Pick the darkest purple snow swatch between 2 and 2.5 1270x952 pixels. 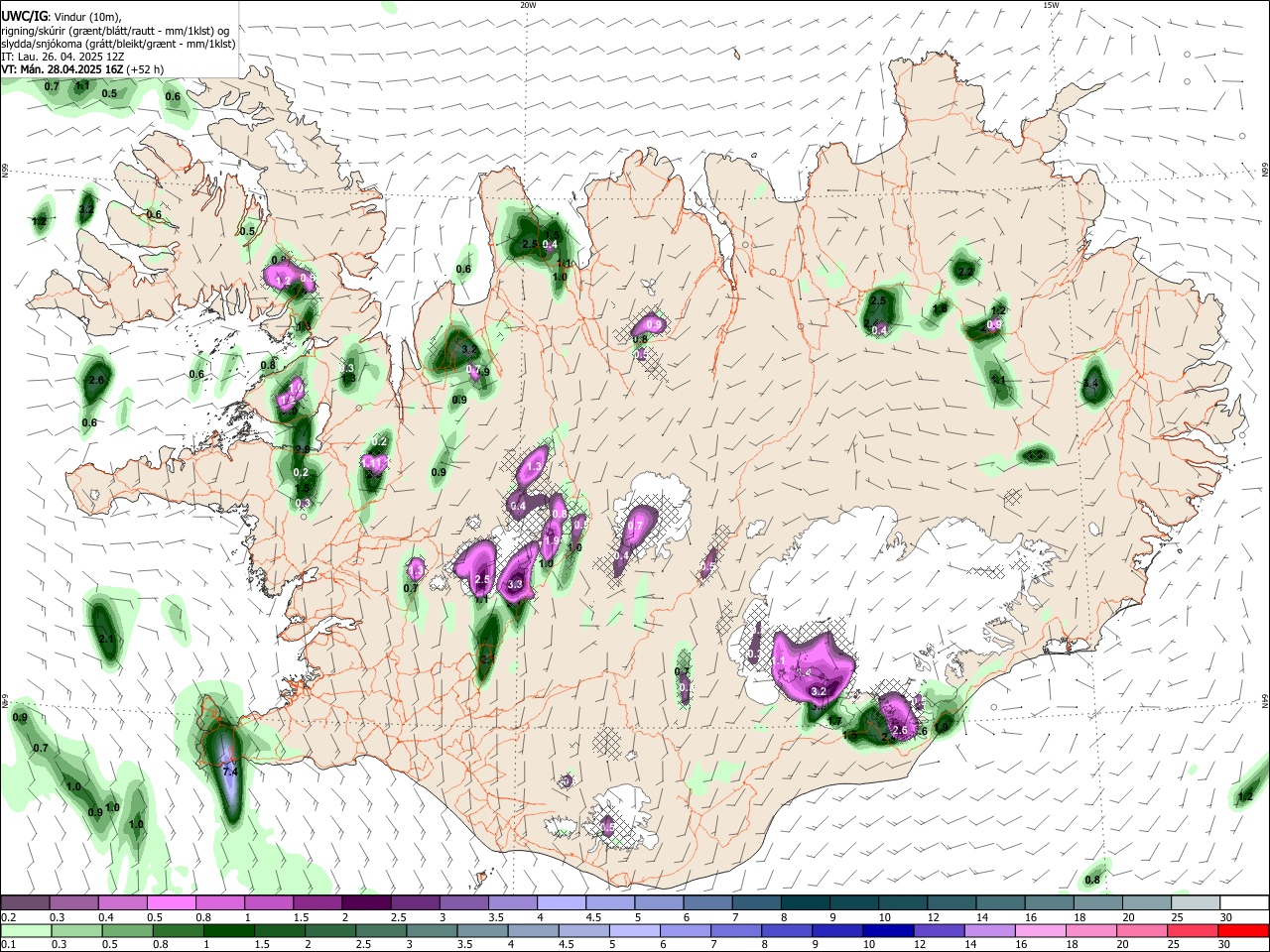tap(366, 903)
